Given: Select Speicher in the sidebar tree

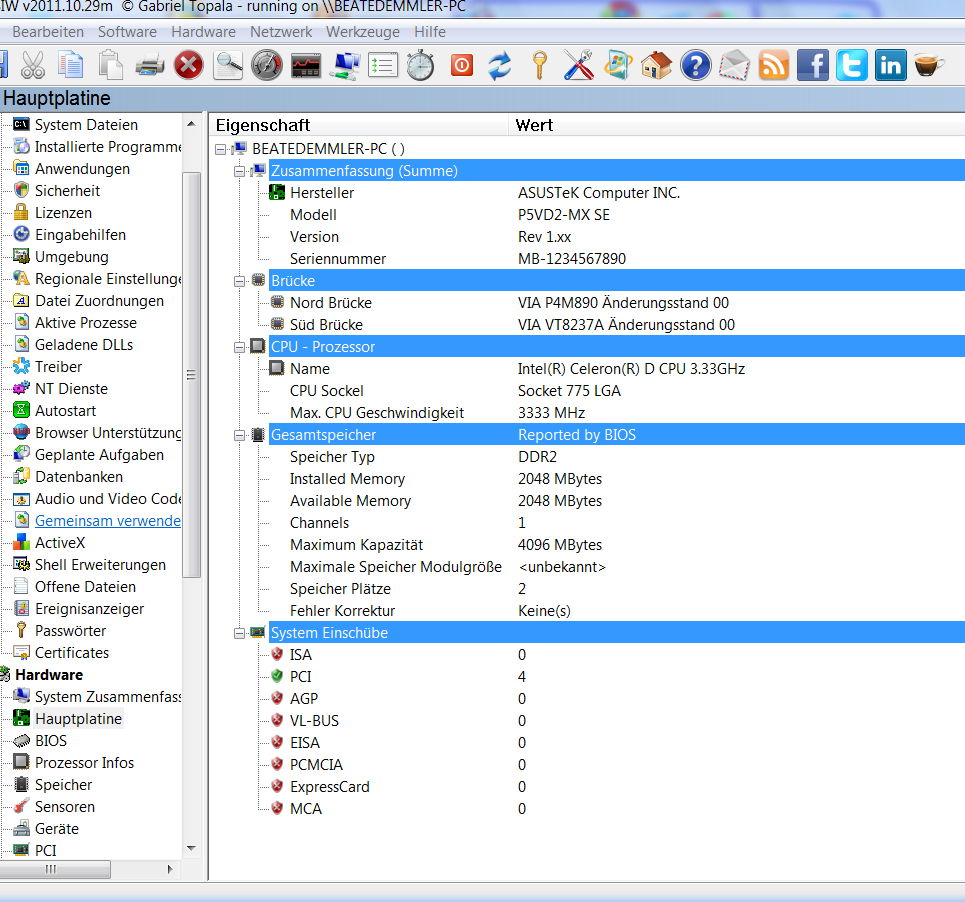Looking at the screenshot, I should click(x=63, y=785).
